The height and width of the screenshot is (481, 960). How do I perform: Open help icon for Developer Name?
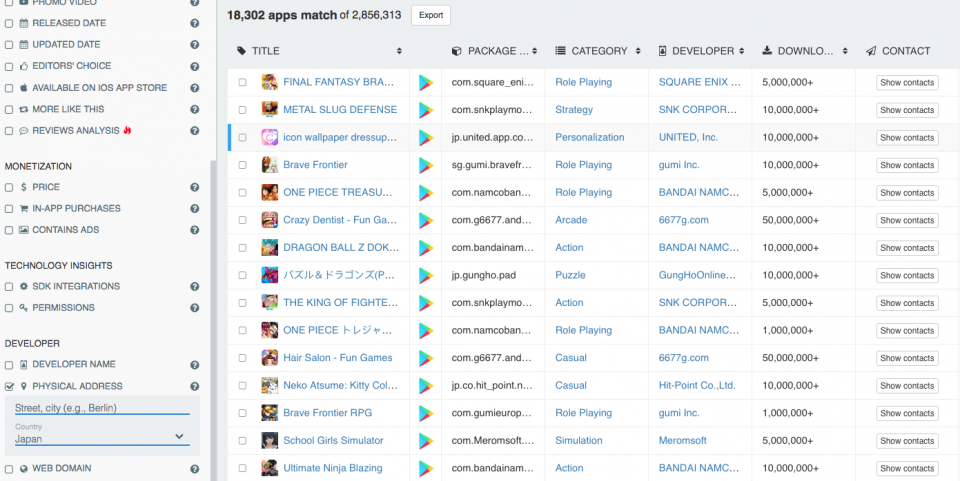point(195,365)
